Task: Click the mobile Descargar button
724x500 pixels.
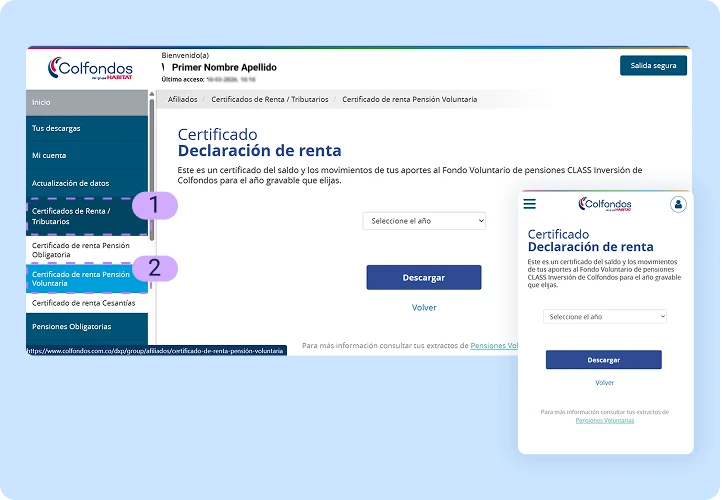Action: tap(603, 360)
